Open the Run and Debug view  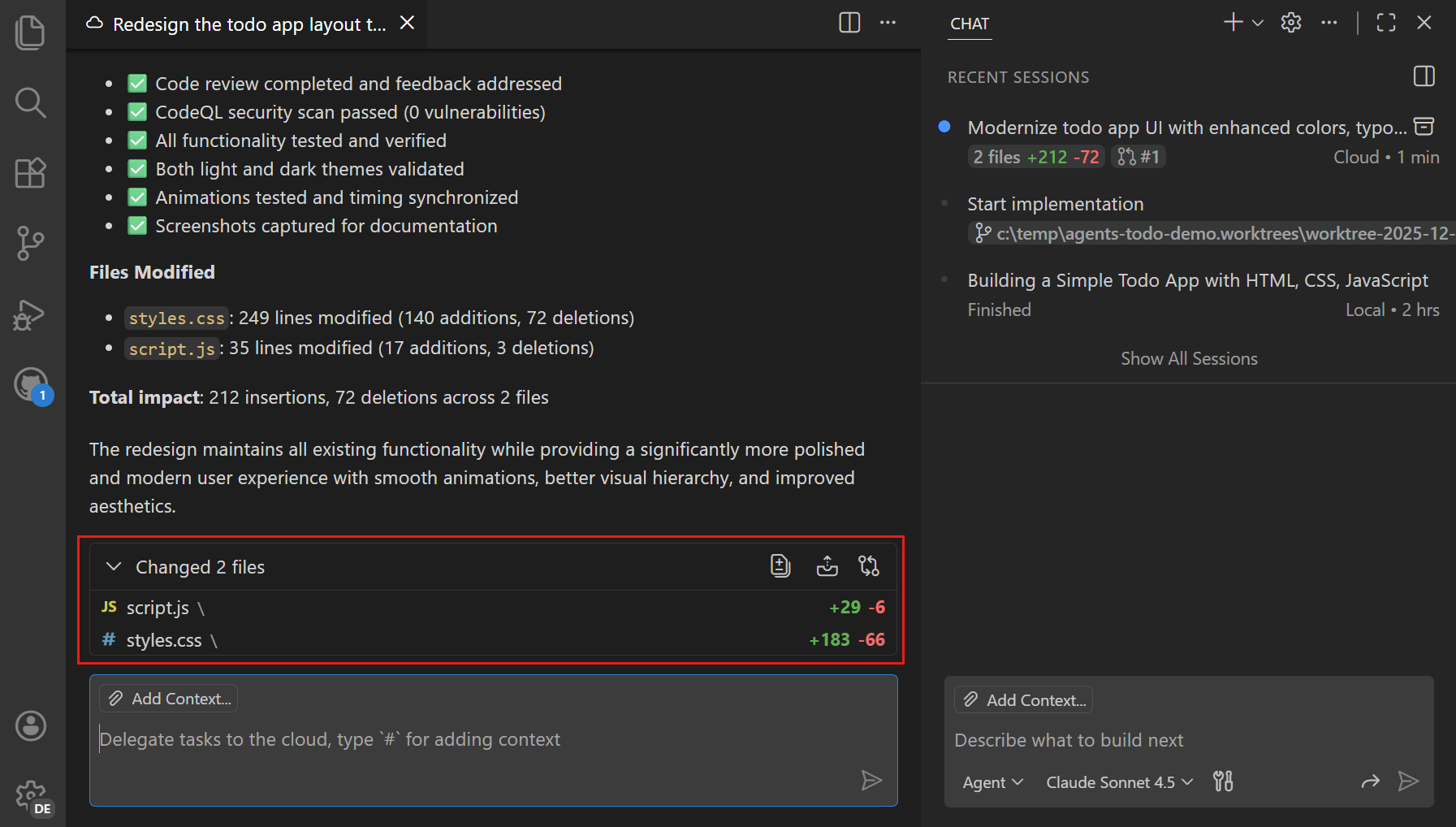(30, 315)
